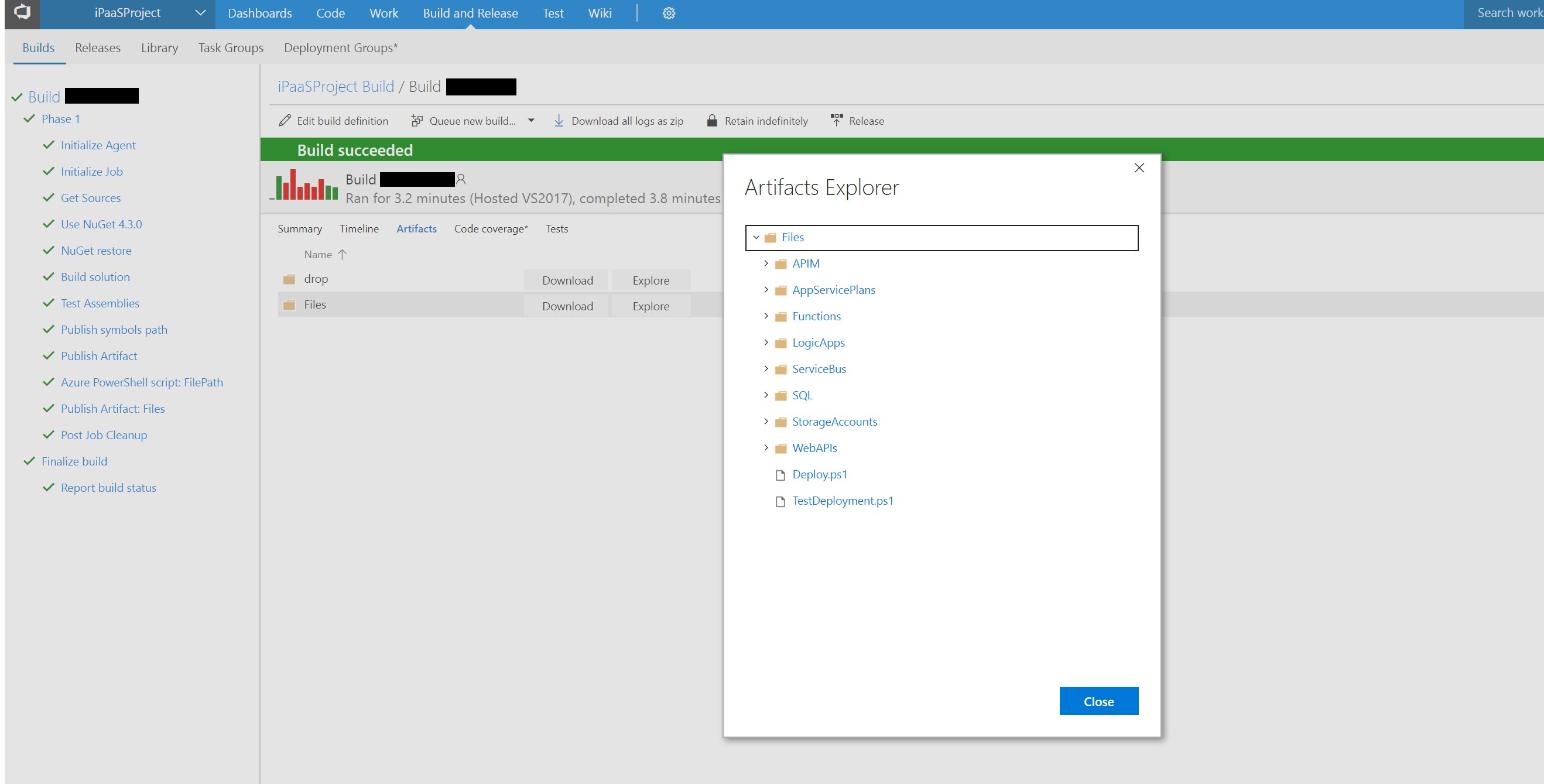Expand the ServiceBus folder
1544x784 pixels.
tap(765, 369)
